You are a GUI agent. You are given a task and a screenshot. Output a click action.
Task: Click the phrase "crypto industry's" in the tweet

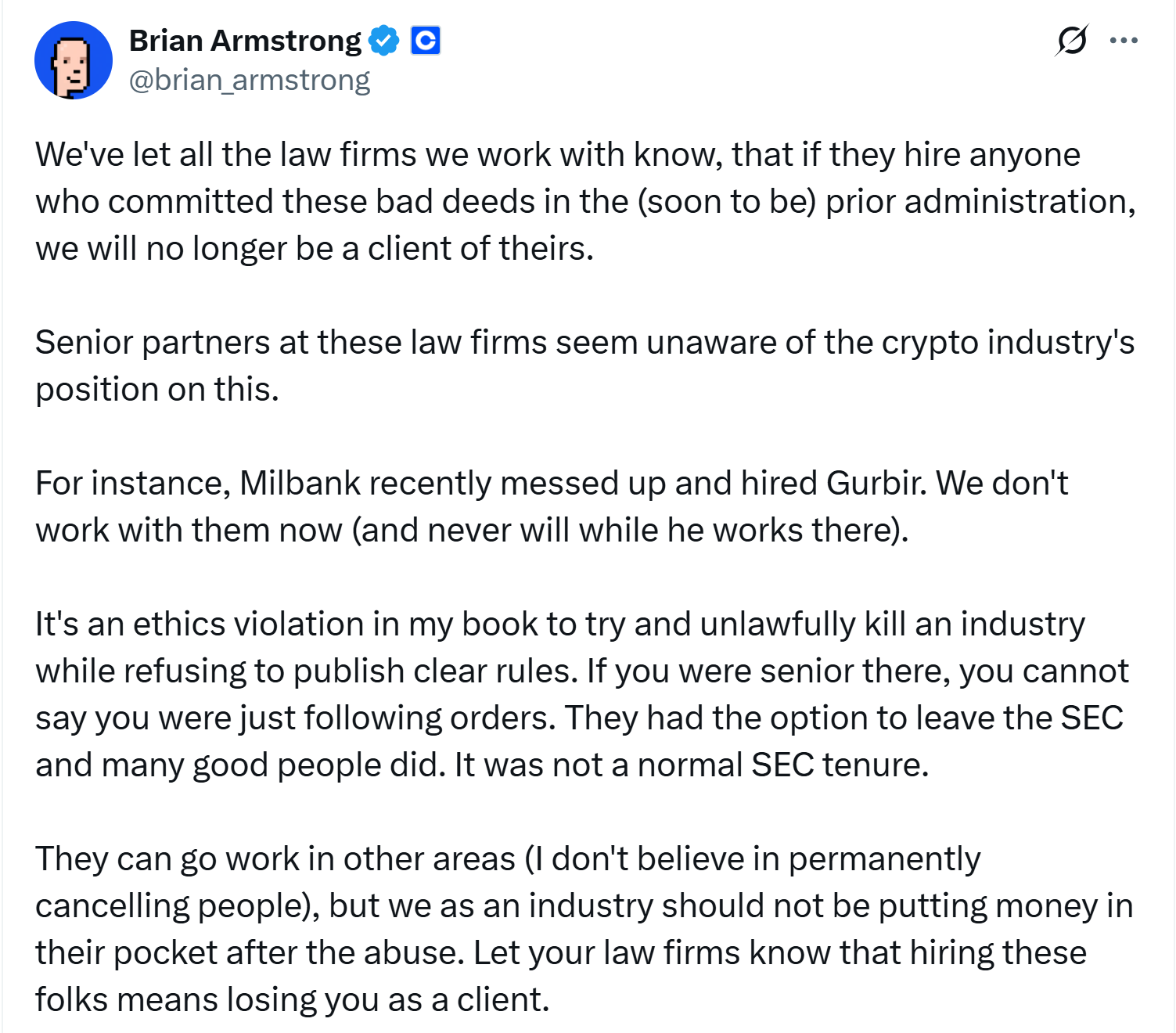1008,343
